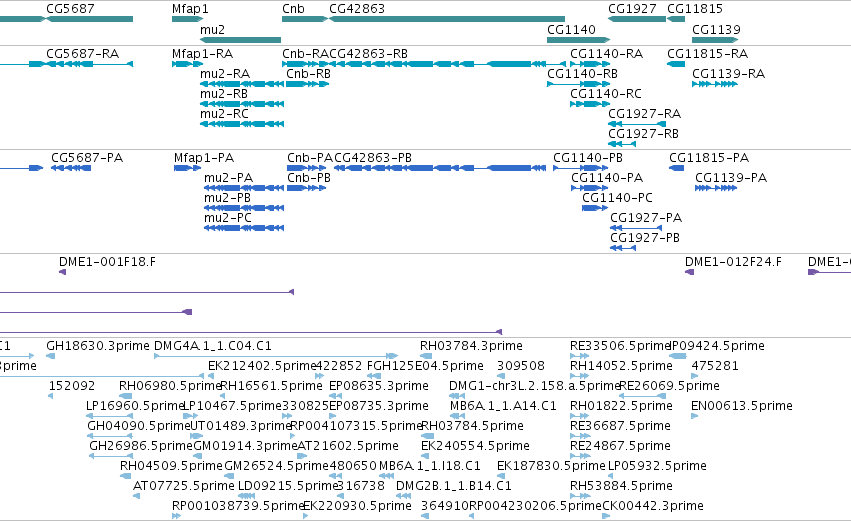Click the mu2-PC protein label
The width and height of the screenshot is (851, 521).
click(x=228, y=218)
